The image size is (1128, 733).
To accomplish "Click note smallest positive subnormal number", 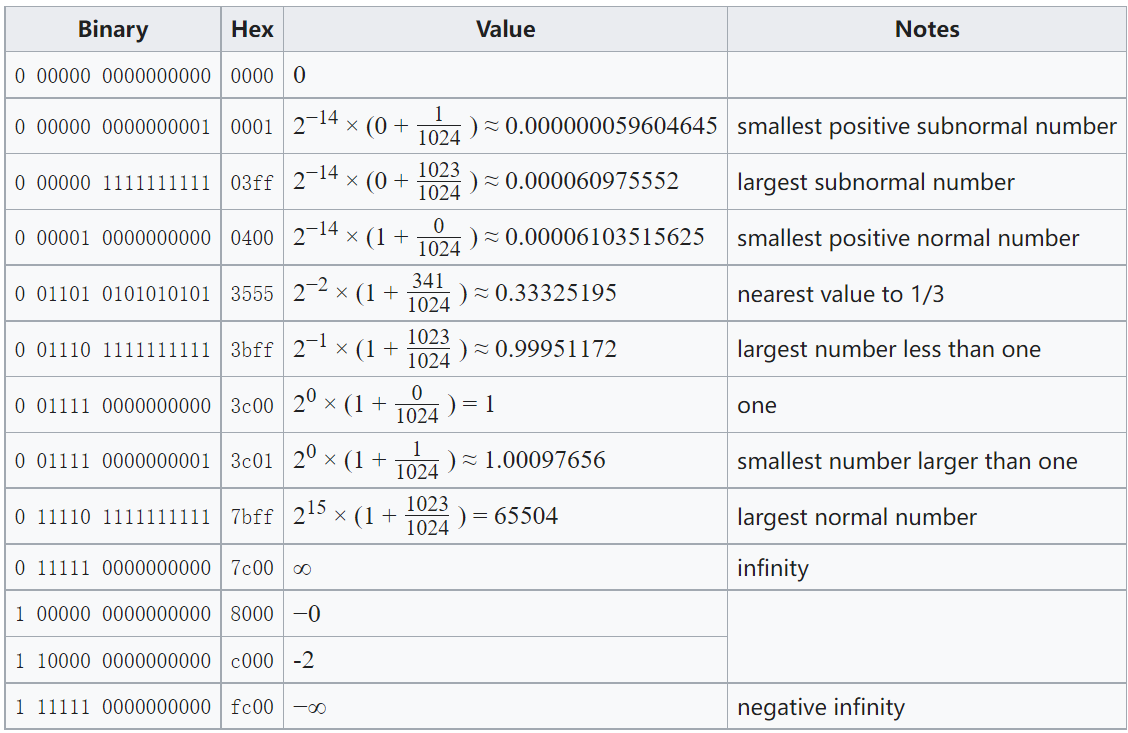I will tap(927, 127).
